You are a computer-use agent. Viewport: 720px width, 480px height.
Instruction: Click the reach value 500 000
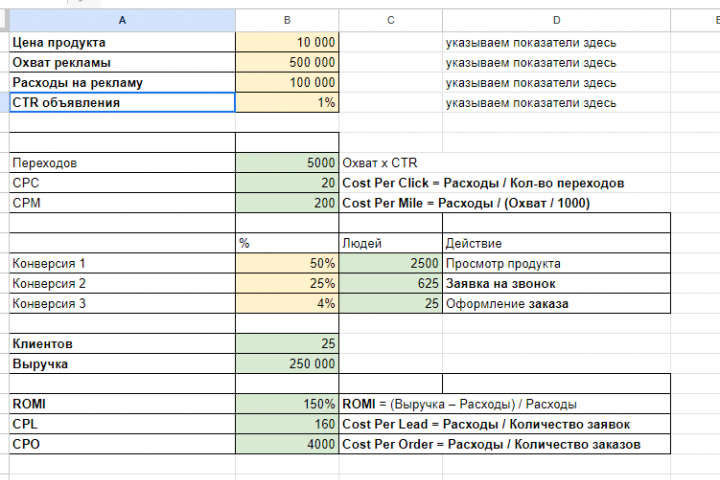pos(287,62)
